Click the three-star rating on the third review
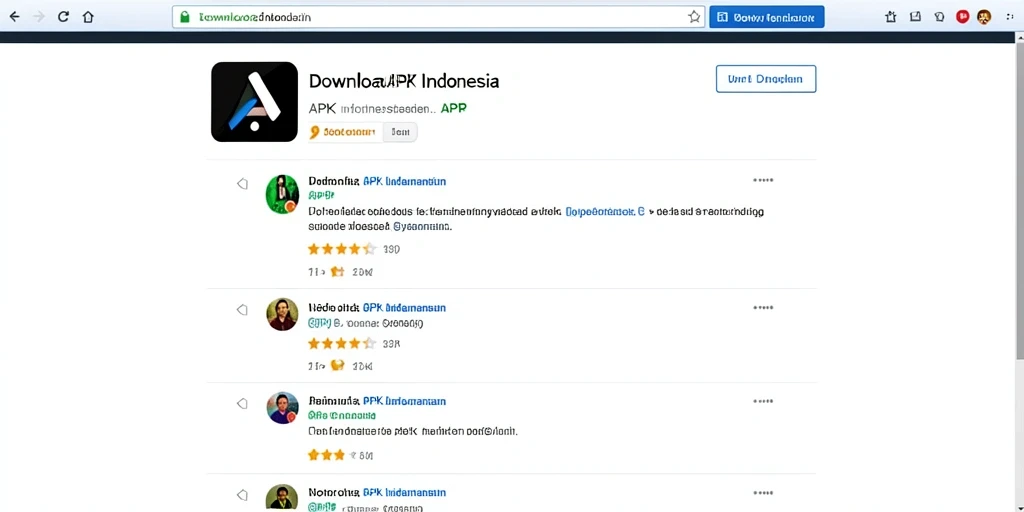 click(326, 455)
